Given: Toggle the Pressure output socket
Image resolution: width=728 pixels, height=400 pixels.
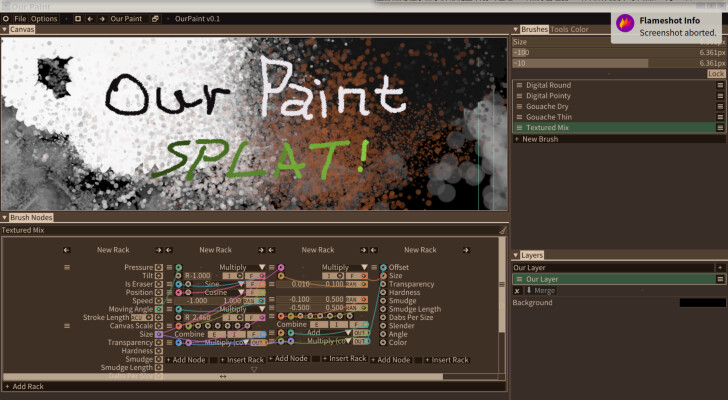Looking at the screenshot, I should pos(159,267).
